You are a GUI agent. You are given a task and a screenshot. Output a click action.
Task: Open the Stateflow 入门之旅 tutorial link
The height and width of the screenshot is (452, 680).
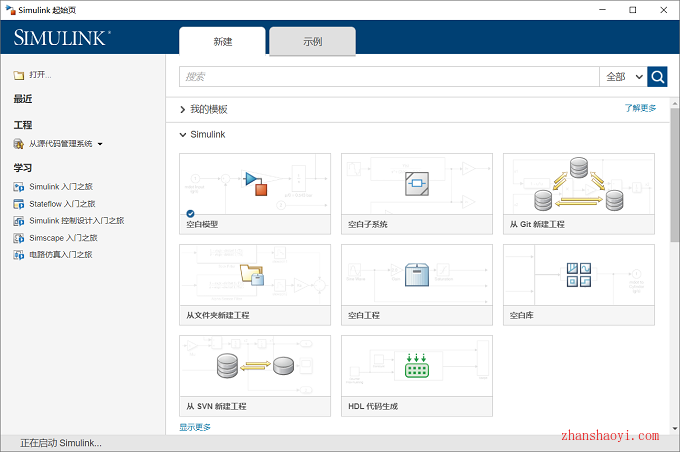click(x=62, y=204)
